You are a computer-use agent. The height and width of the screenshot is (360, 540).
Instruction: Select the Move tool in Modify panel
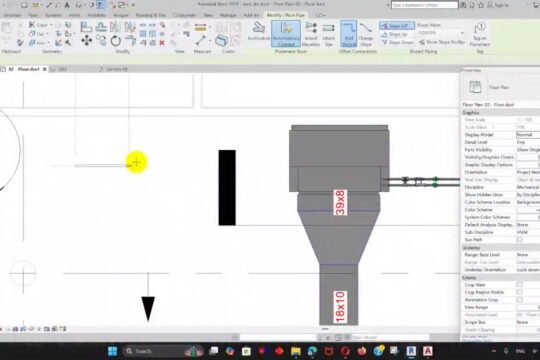point(86,40)
